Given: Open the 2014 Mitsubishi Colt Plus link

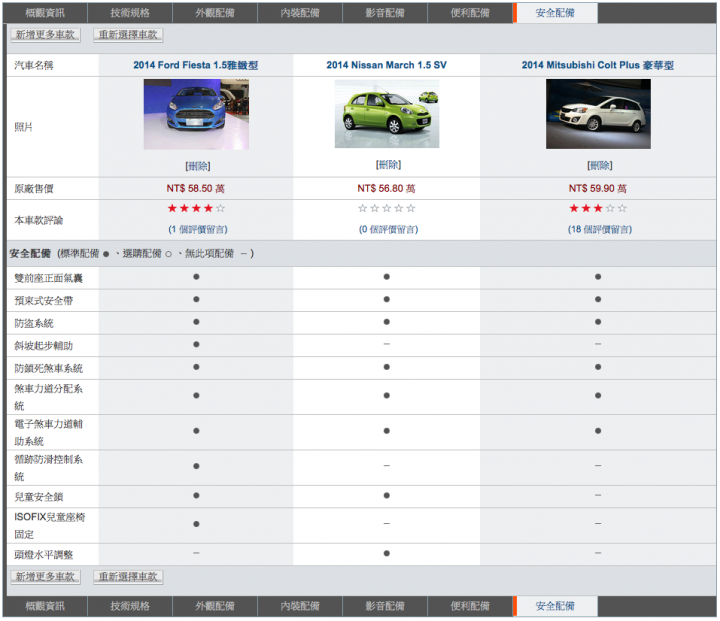Looking at the screenshot, I should point(598,65).
